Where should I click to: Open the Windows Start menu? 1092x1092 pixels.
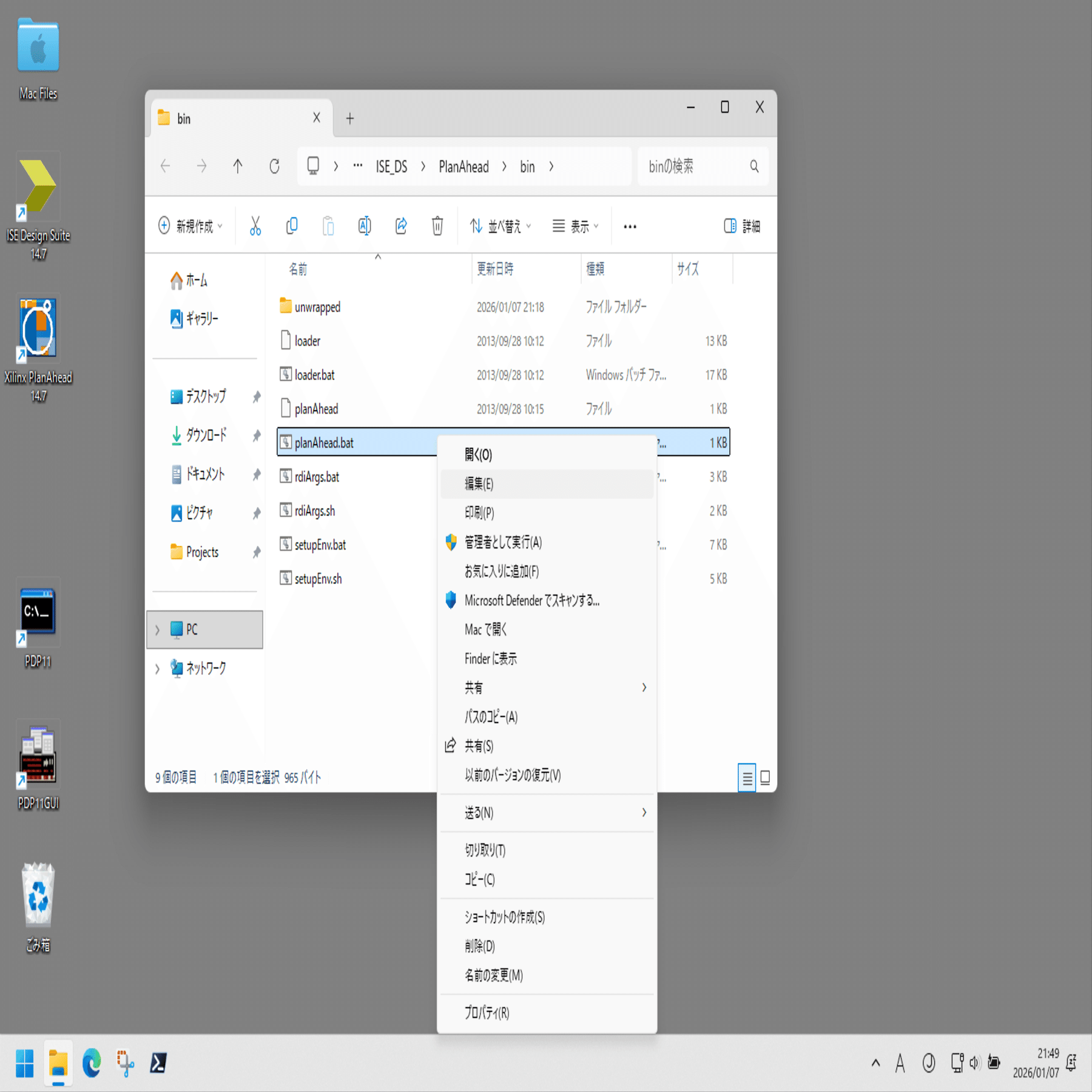click(x=25, y=1063)
